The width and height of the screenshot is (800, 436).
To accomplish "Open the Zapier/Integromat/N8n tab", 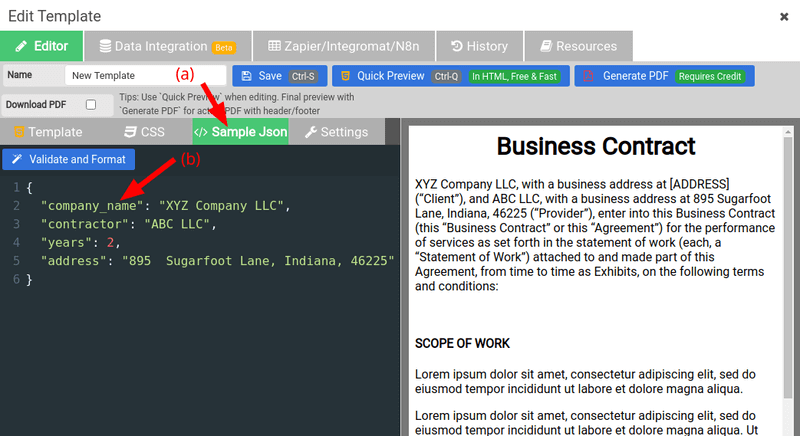I will [x=344, y=46].
